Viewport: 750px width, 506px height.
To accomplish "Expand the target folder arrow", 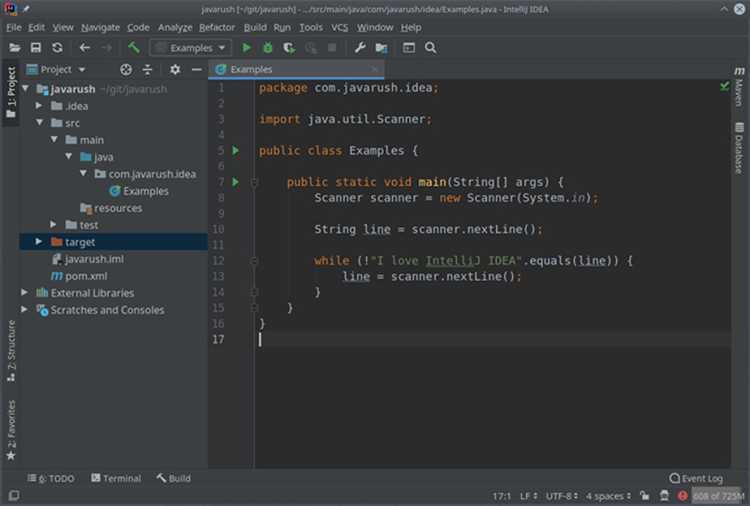I will (39, 242).
